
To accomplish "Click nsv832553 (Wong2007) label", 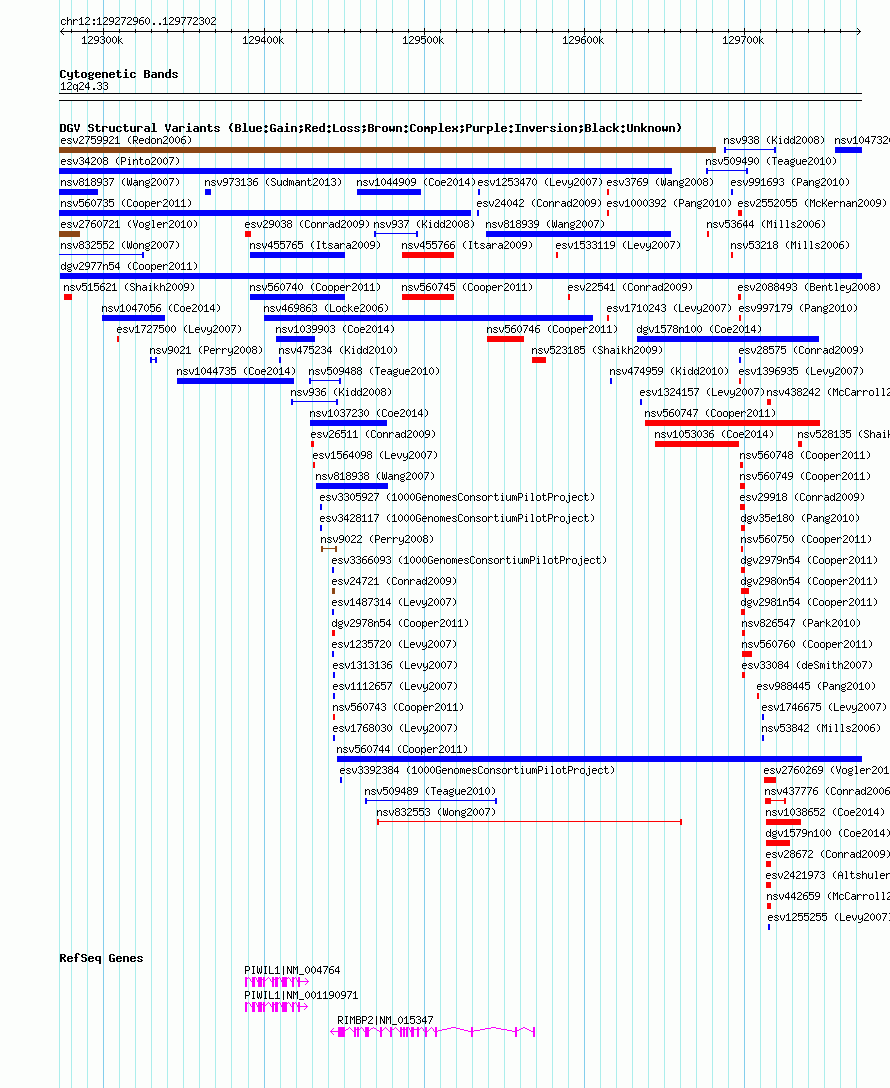I will [436, 812].
